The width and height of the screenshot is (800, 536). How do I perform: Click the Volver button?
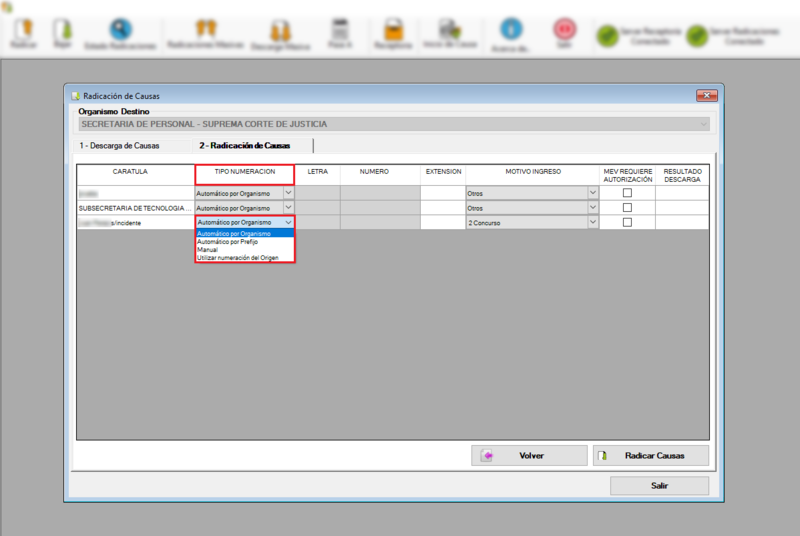coord(529,455)
